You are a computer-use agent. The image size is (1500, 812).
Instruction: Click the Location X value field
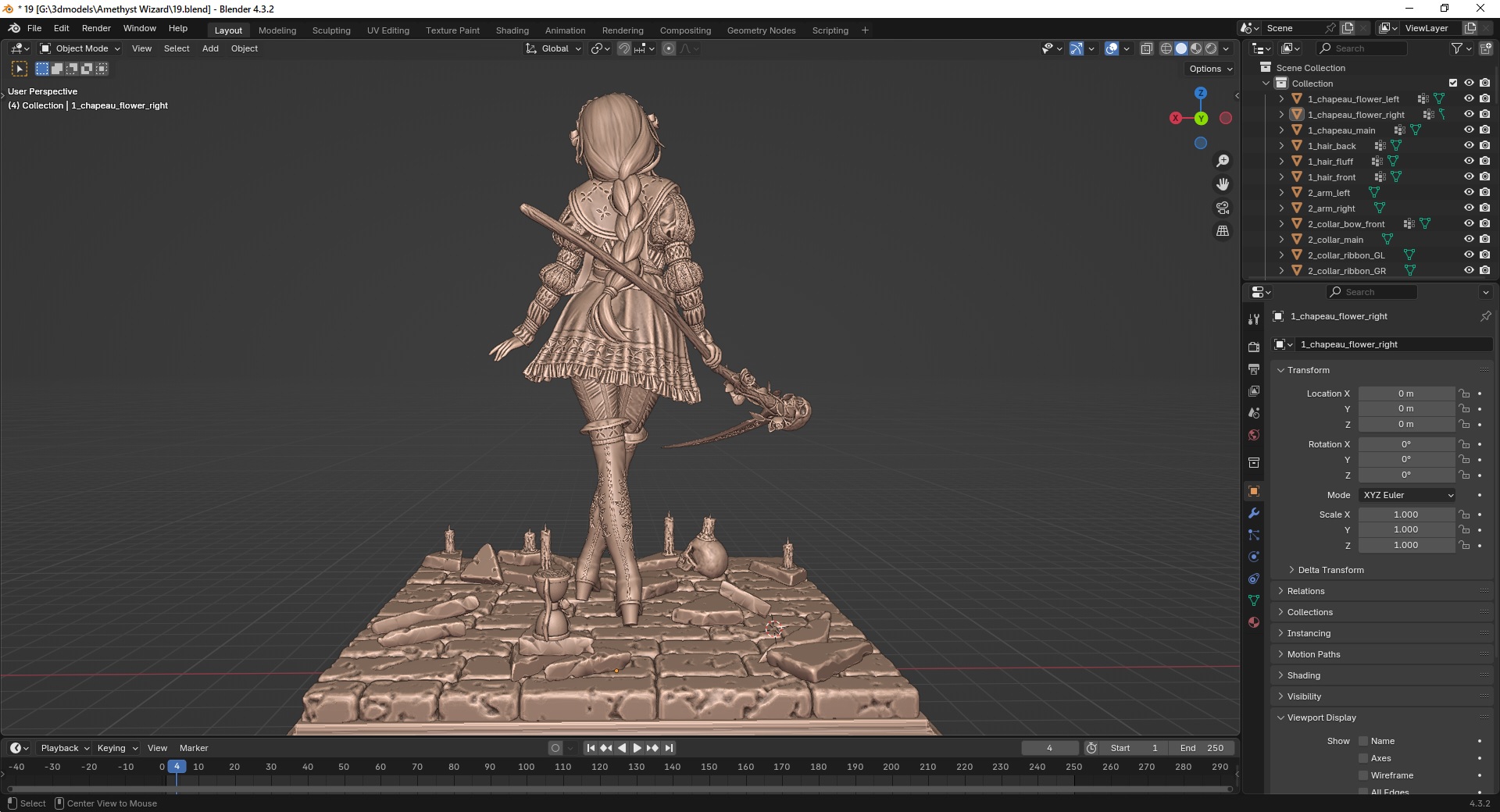coord(1405,394)
